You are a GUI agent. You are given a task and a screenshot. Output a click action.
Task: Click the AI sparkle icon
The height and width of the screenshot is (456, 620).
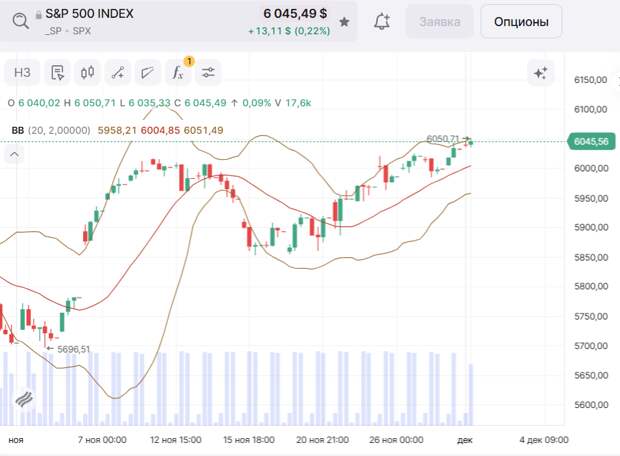click(541, 73)
